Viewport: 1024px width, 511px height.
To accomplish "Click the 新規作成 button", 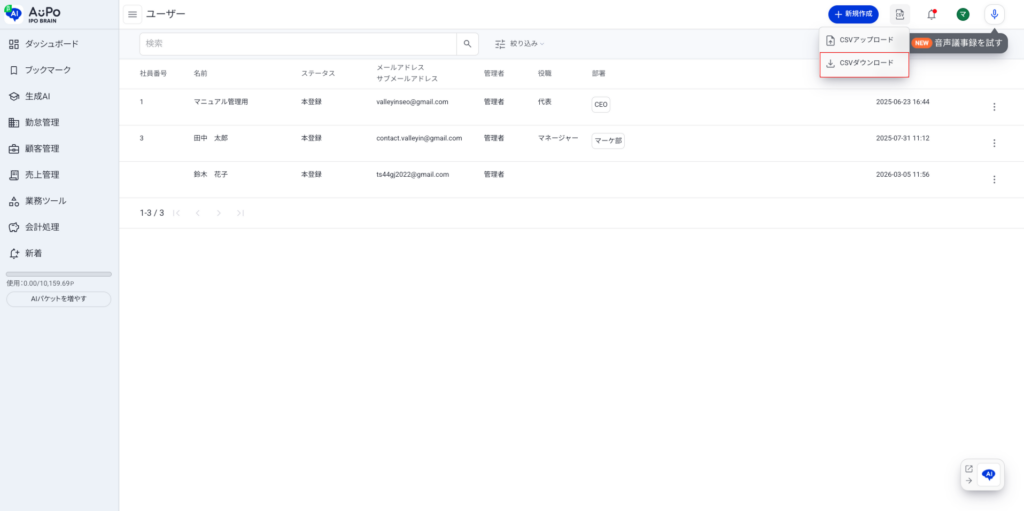I will tap(852, 14).
